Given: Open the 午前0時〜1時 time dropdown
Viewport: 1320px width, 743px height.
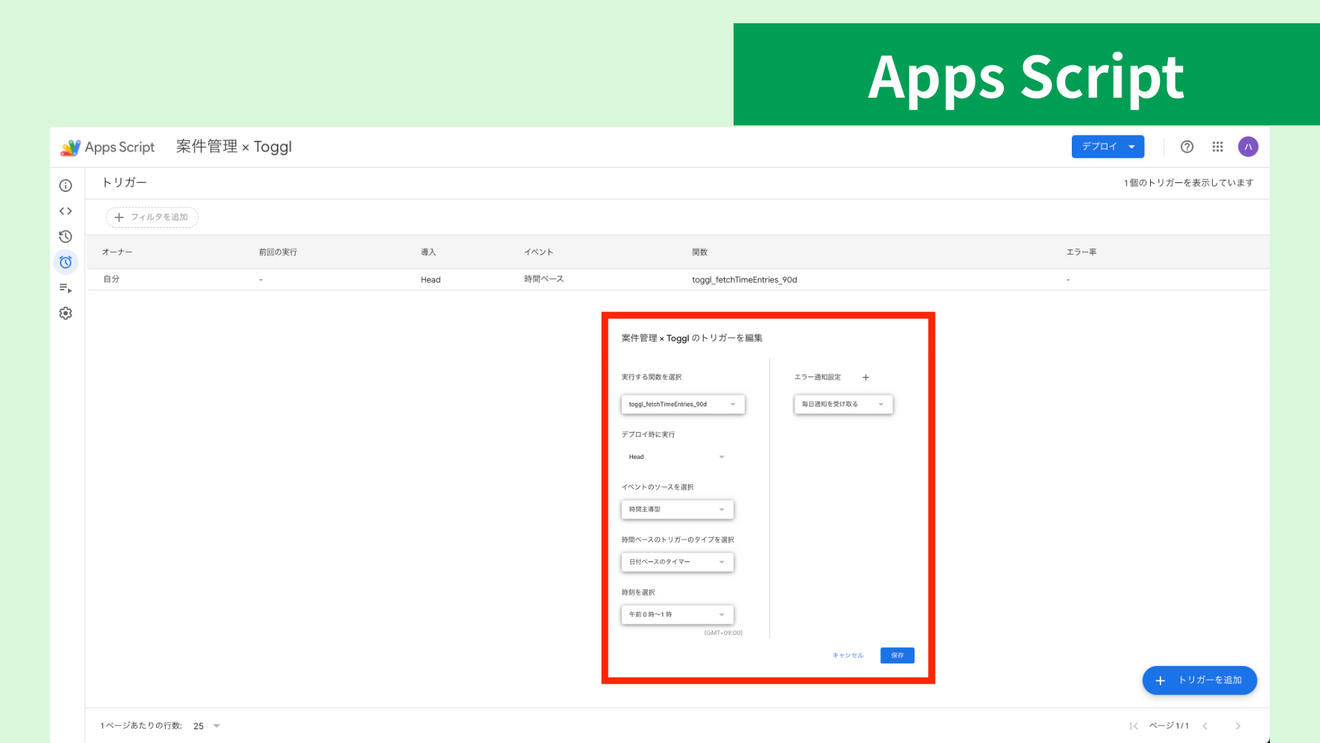Looking at the screenshot, I should pyautogui.click(x=677, y=614).
